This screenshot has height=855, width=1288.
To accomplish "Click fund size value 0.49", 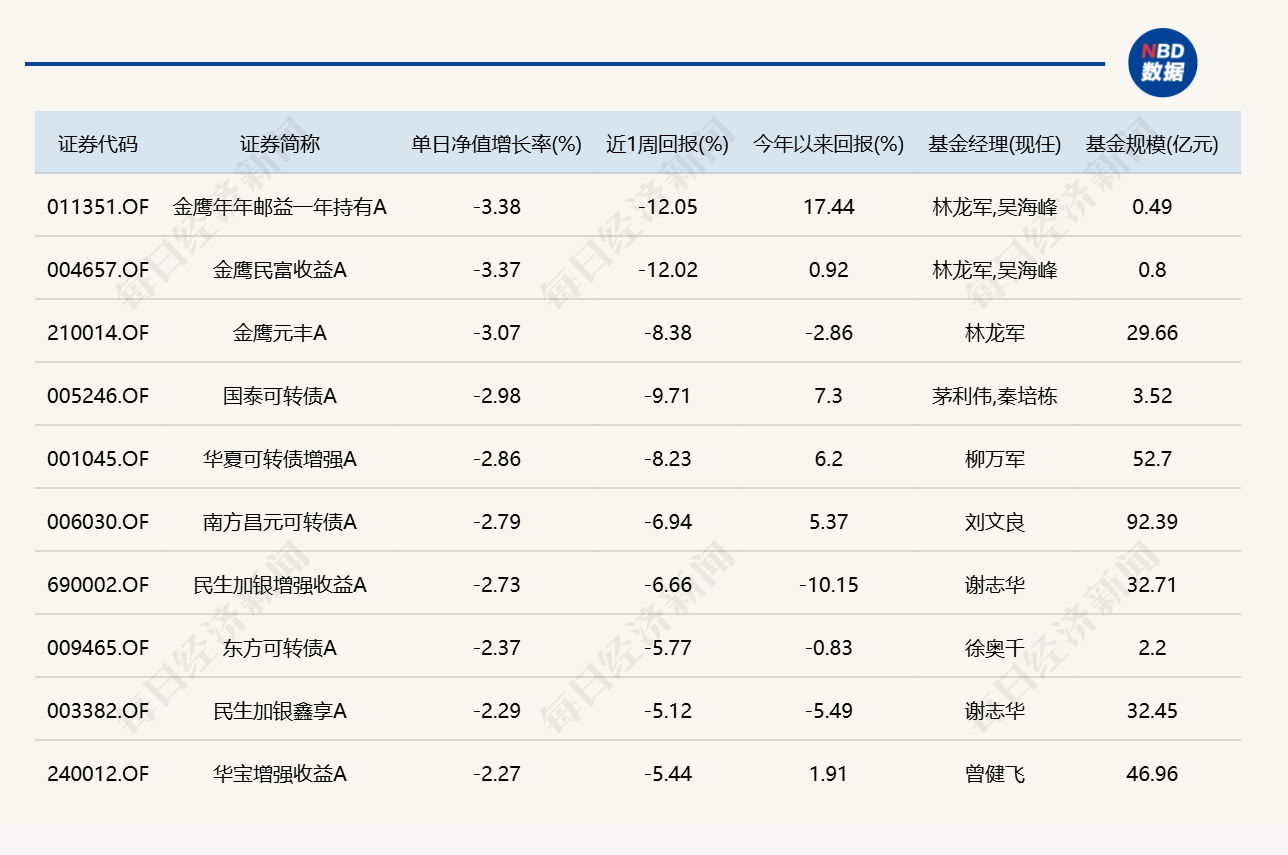I will click(x=1152, y=207).
